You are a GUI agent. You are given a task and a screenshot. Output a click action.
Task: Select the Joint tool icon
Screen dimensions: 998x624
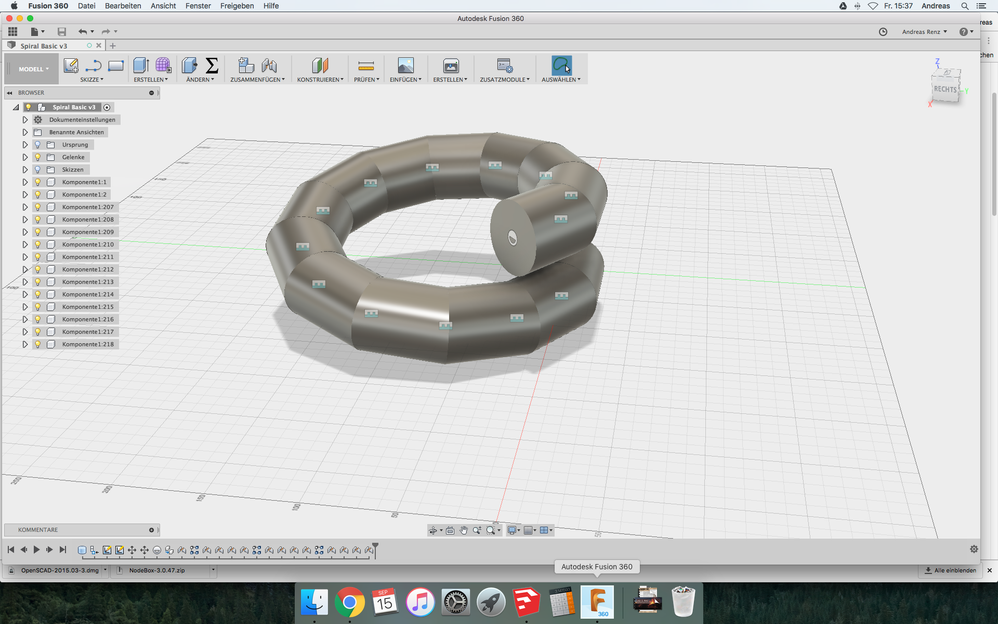(x=269, y=65)
